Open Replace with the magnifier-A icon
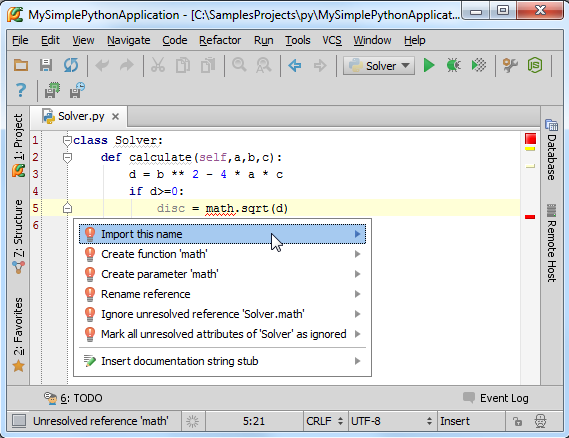Image resolution: width=569 pixels, height=438 pixels. coord(264,66)
